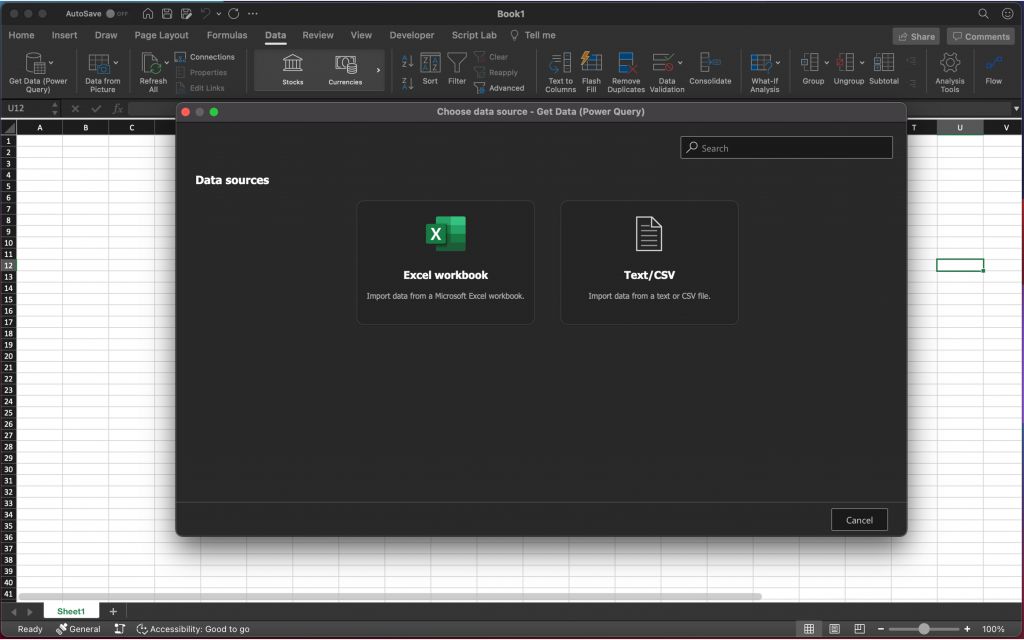Toggle the AutoSave switch

pos(116,14)
